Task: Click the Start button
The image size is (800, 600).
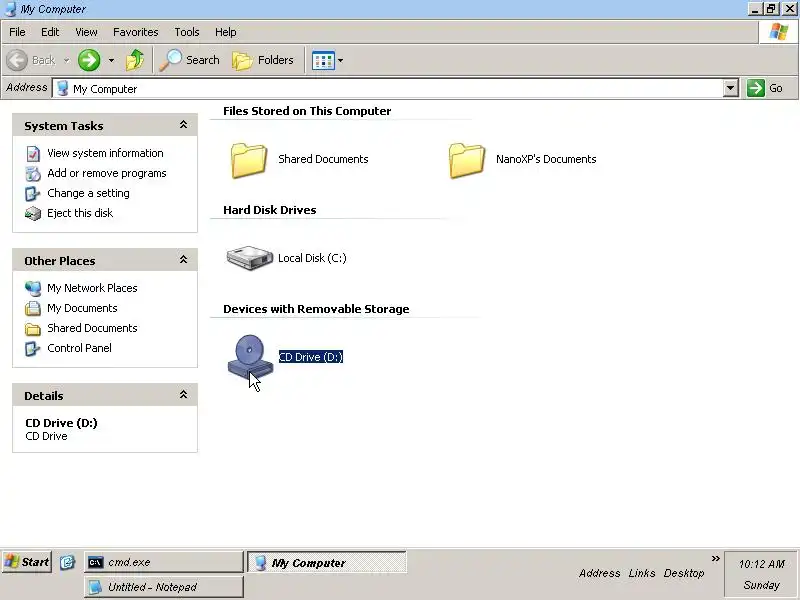Action: point(27,562)
